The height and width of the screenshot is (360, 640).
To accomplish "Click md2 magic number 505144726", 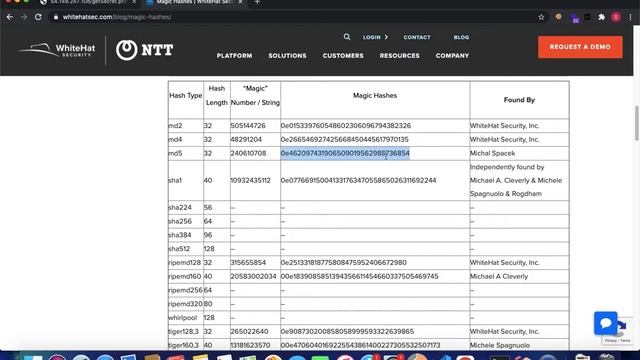I will coord(248,126).
